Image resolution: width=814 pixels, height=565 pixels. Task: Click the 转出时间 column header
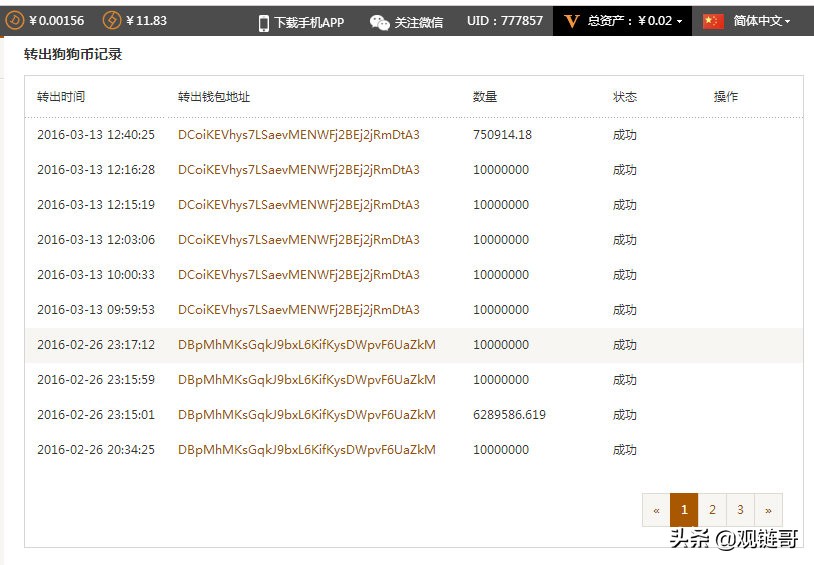pyautogui.click(x=61, y=97)
